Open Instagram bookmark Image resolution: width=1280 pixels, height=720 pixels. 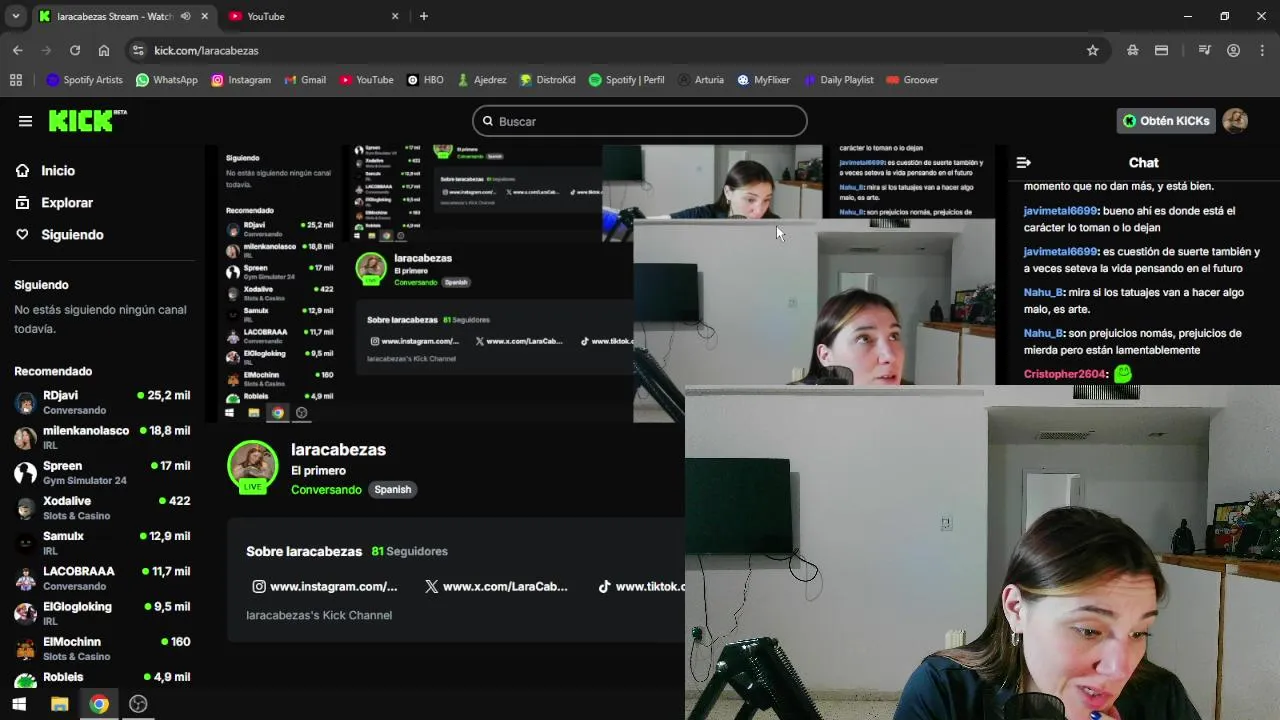[x=241, y=80]
